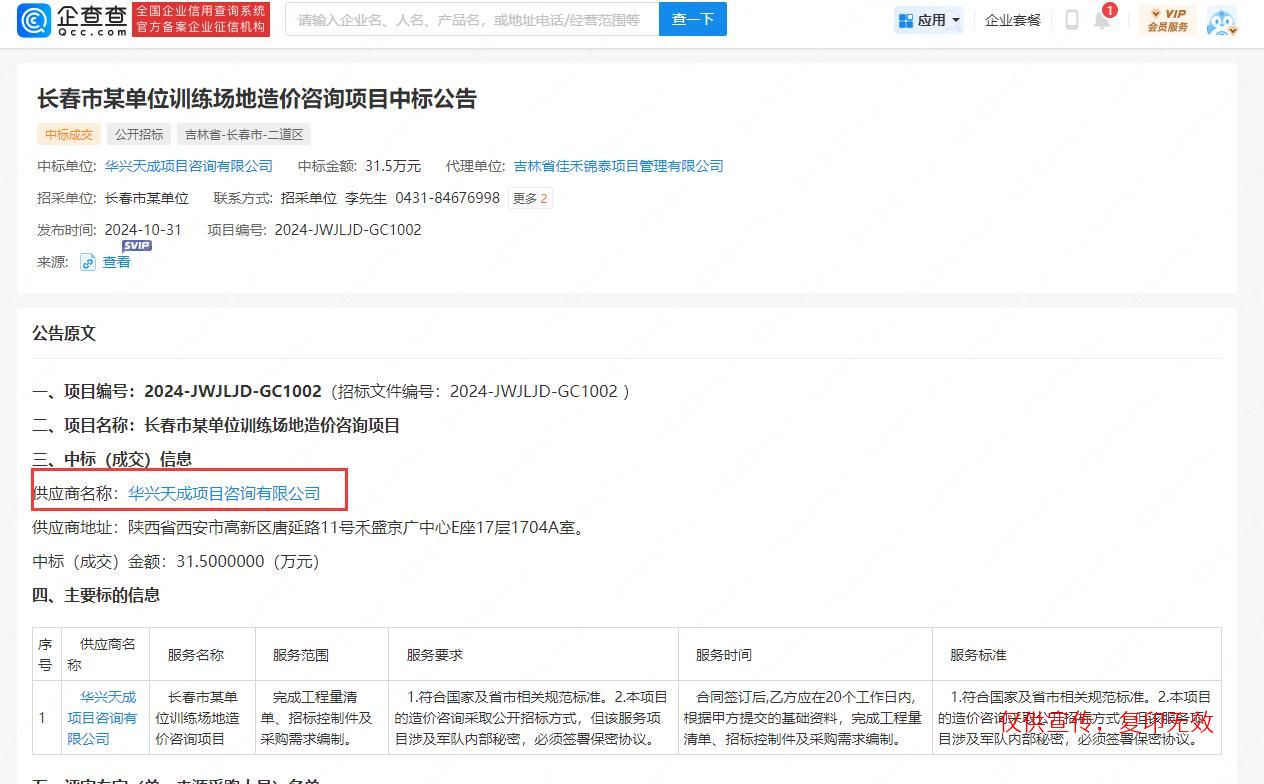Open the notification bell
The width and height of the screenshot is (1264, 784).
(x=1101, y=20)
